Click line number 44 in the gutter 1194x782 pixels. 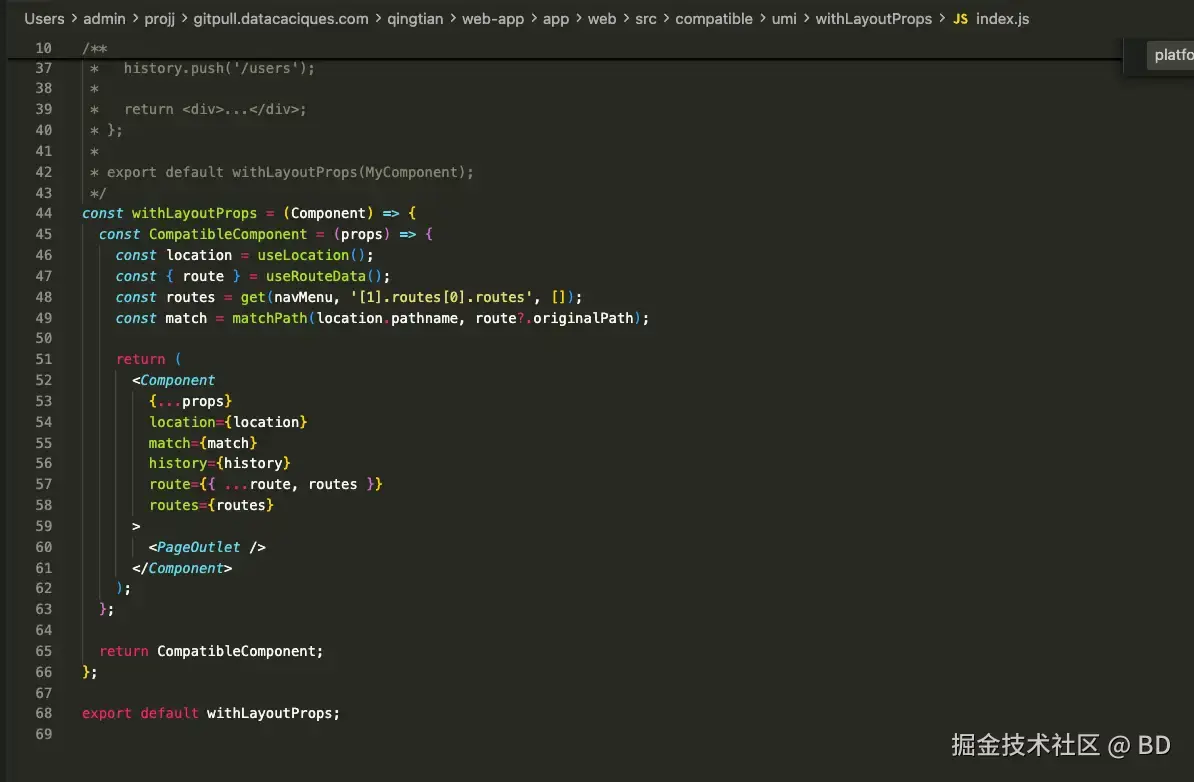pyautogui.click(x=43, y=213)
